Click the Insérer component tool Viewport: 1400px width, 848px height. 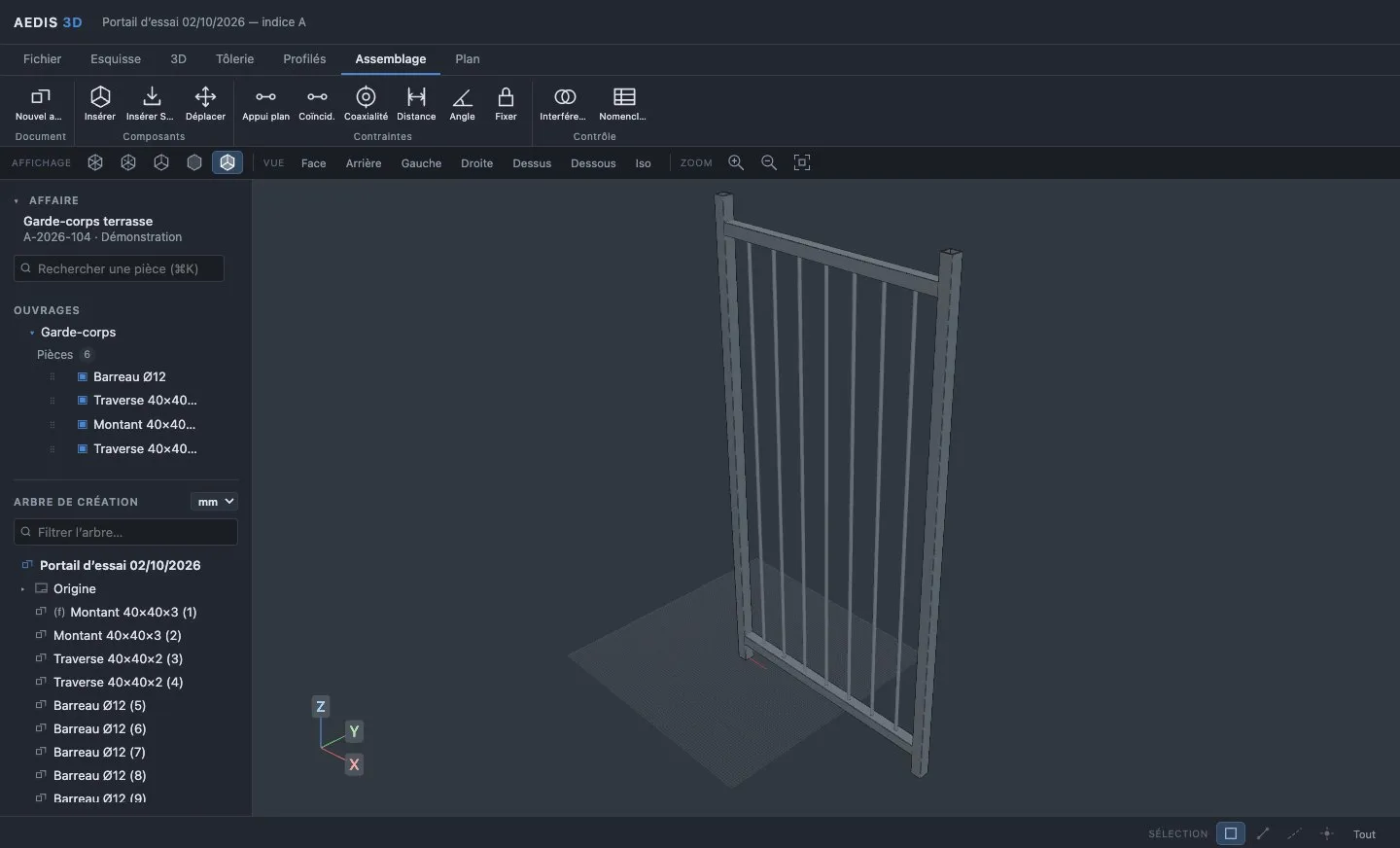100,103
